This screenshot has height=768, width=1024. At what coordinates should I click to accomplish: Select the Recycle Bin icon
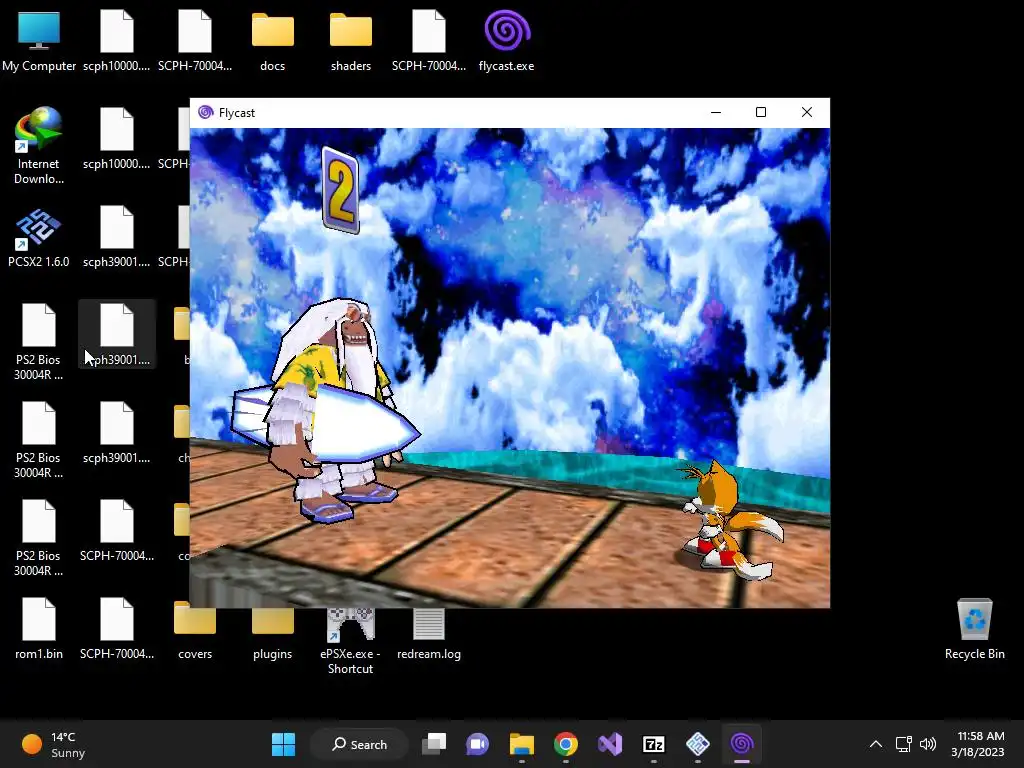974,629
